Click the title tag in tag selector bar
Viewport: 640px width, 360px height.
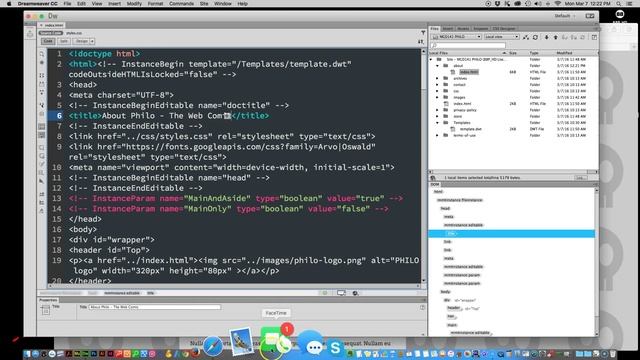(151, 293)
